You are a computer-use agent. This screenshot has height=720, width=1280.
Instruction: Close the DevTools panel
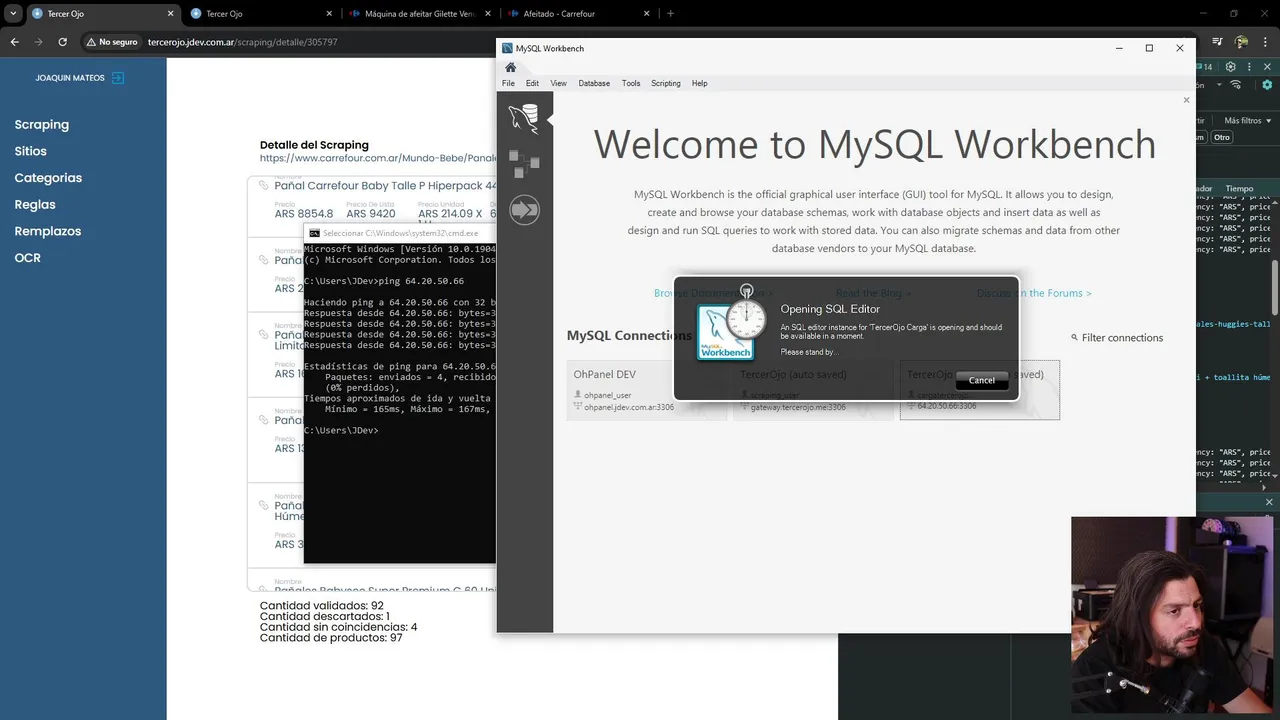coord(1267,67)
